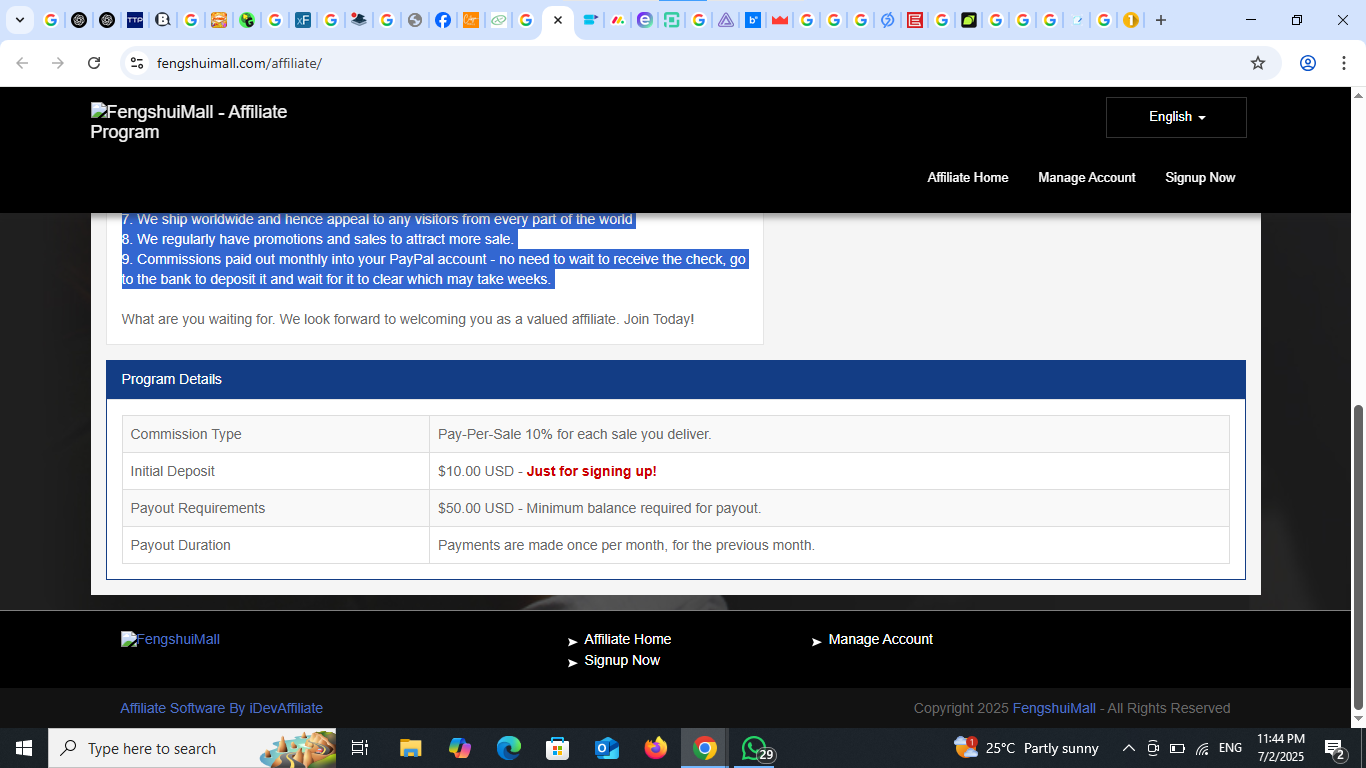Expand the tab search dropdown
Image resolution: width=1366 pixels, height=768 pixels.
tap(19, 20)
